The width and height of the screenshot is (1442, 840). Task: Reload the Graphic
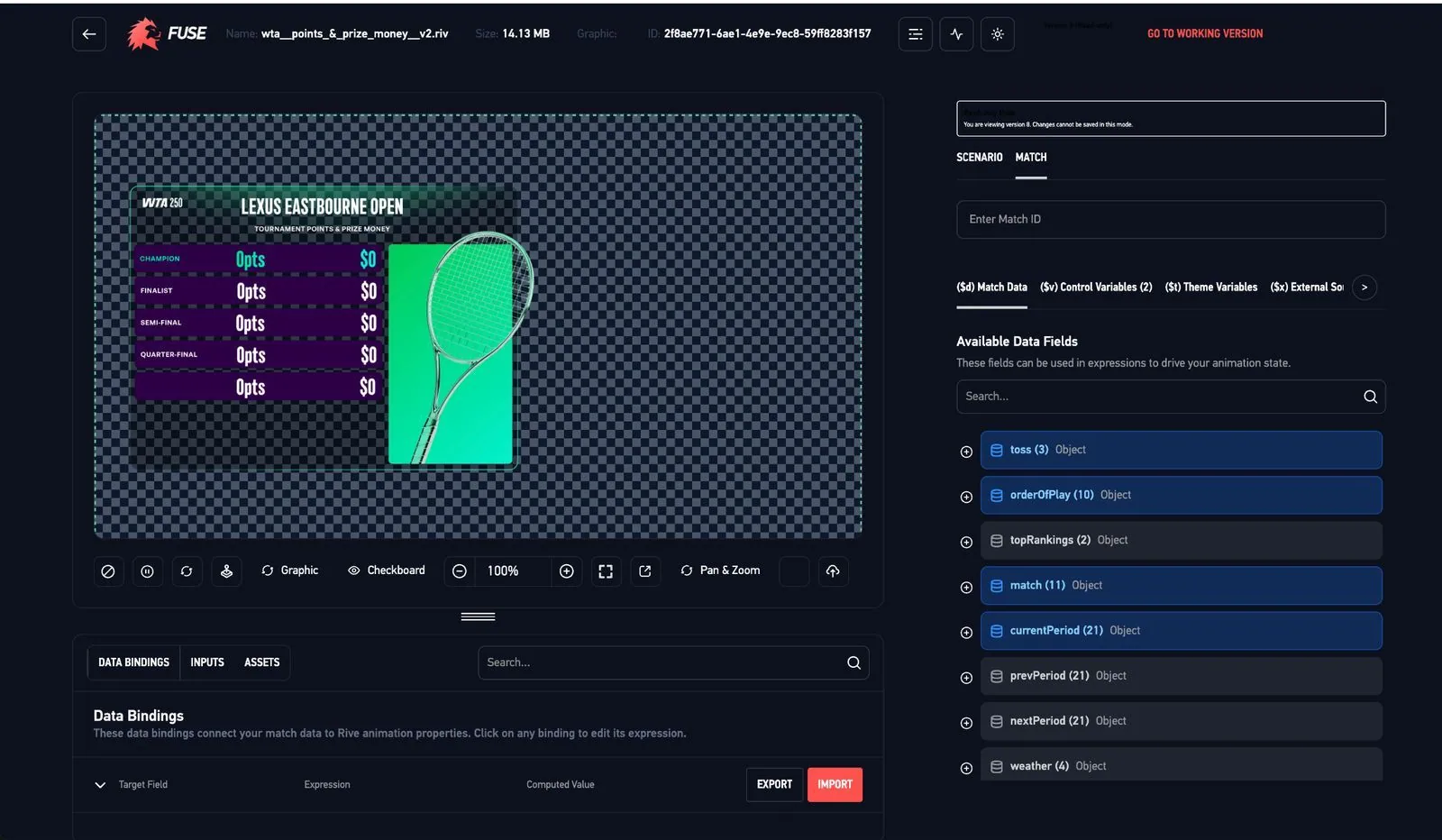[x=290, y=571]
